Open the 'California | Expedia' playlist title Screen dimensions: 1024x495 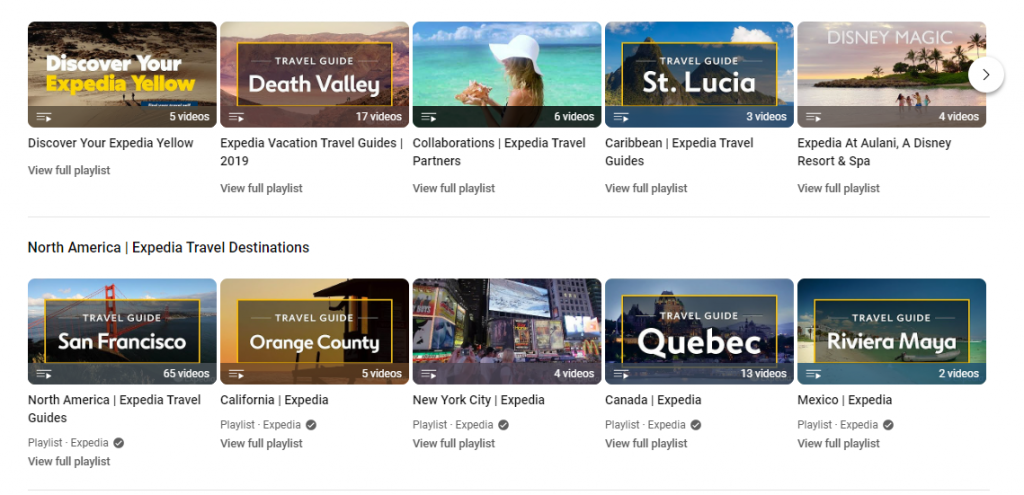pos(274,400)
